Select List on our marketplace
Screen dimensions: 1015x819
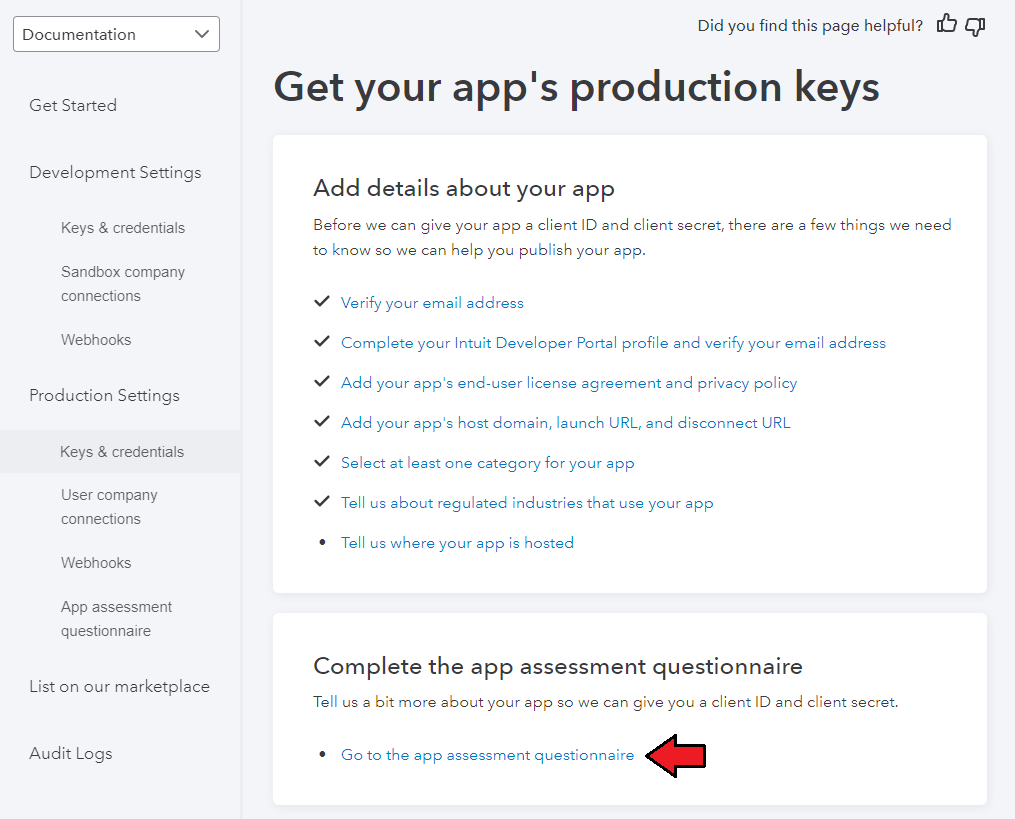[120, 686]
